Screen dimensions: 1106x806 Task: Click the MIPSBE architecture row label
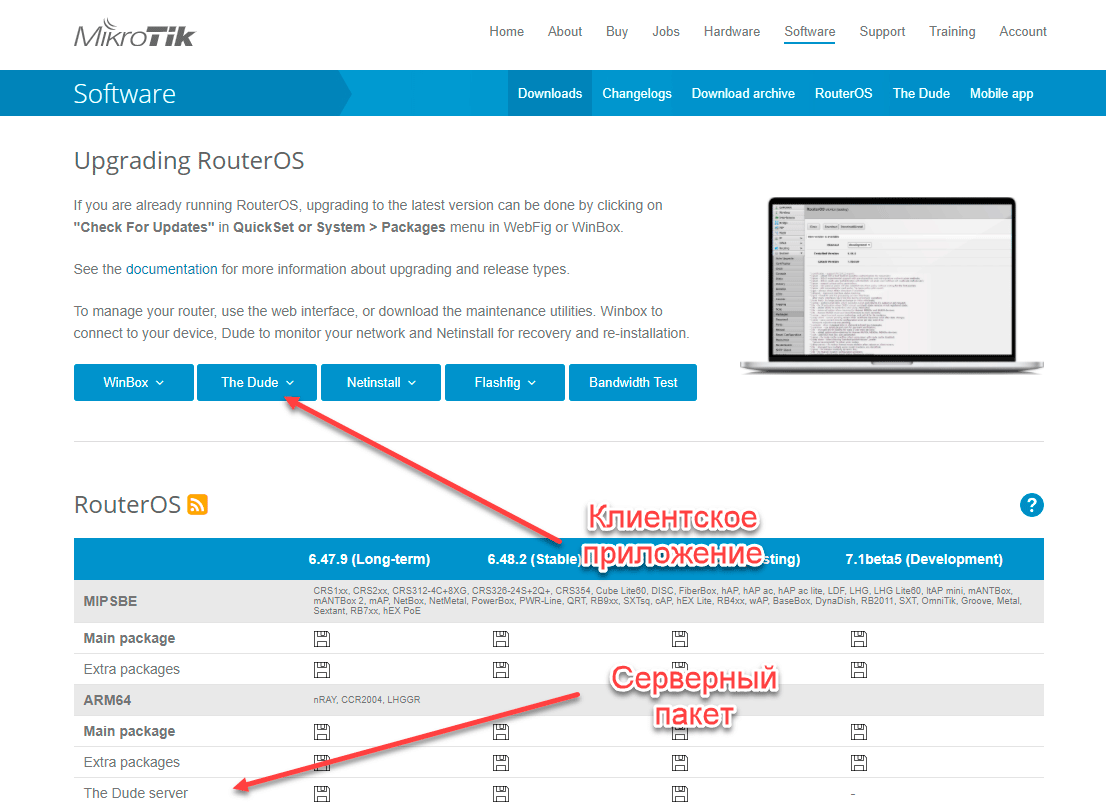(x=110, y=602)
